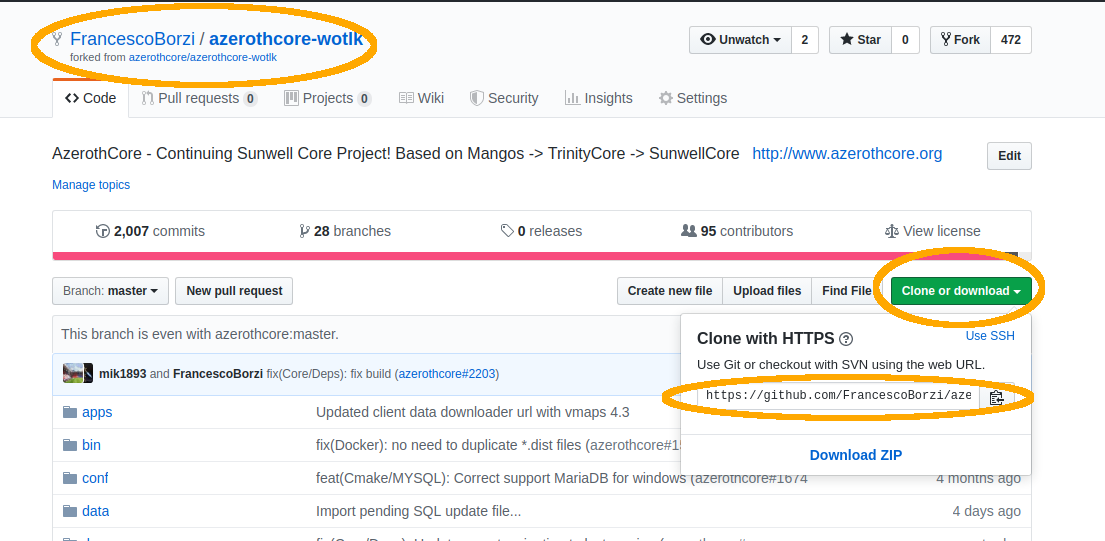Image resolution: width=1105 pixels, height=541 pixels.
Task: Open the Unwatch notifications dropdown
Action: pyautogui.click(x=741, y=40)
